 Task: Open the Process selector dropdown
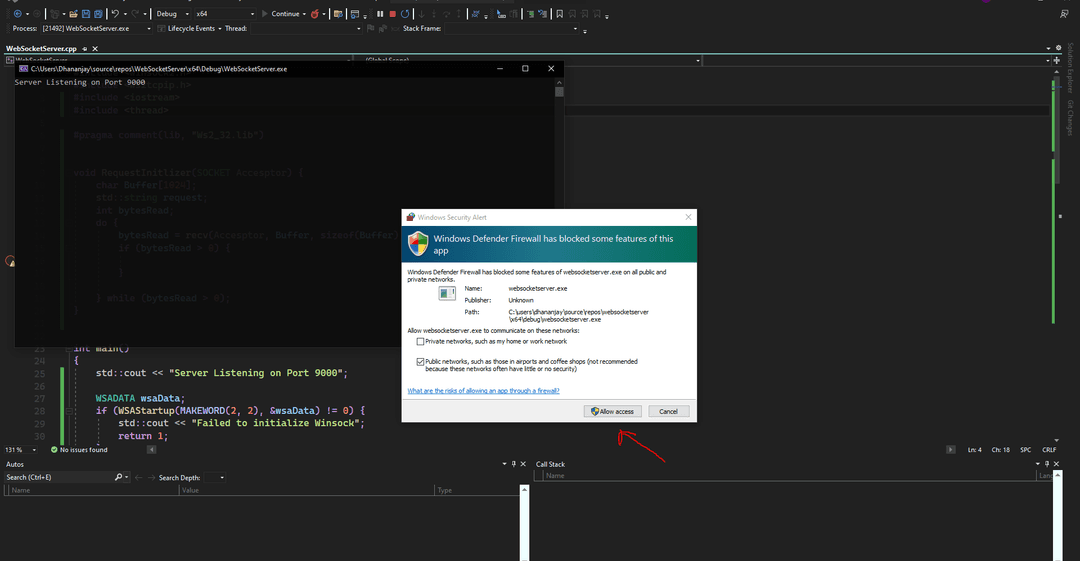[96, 28]
